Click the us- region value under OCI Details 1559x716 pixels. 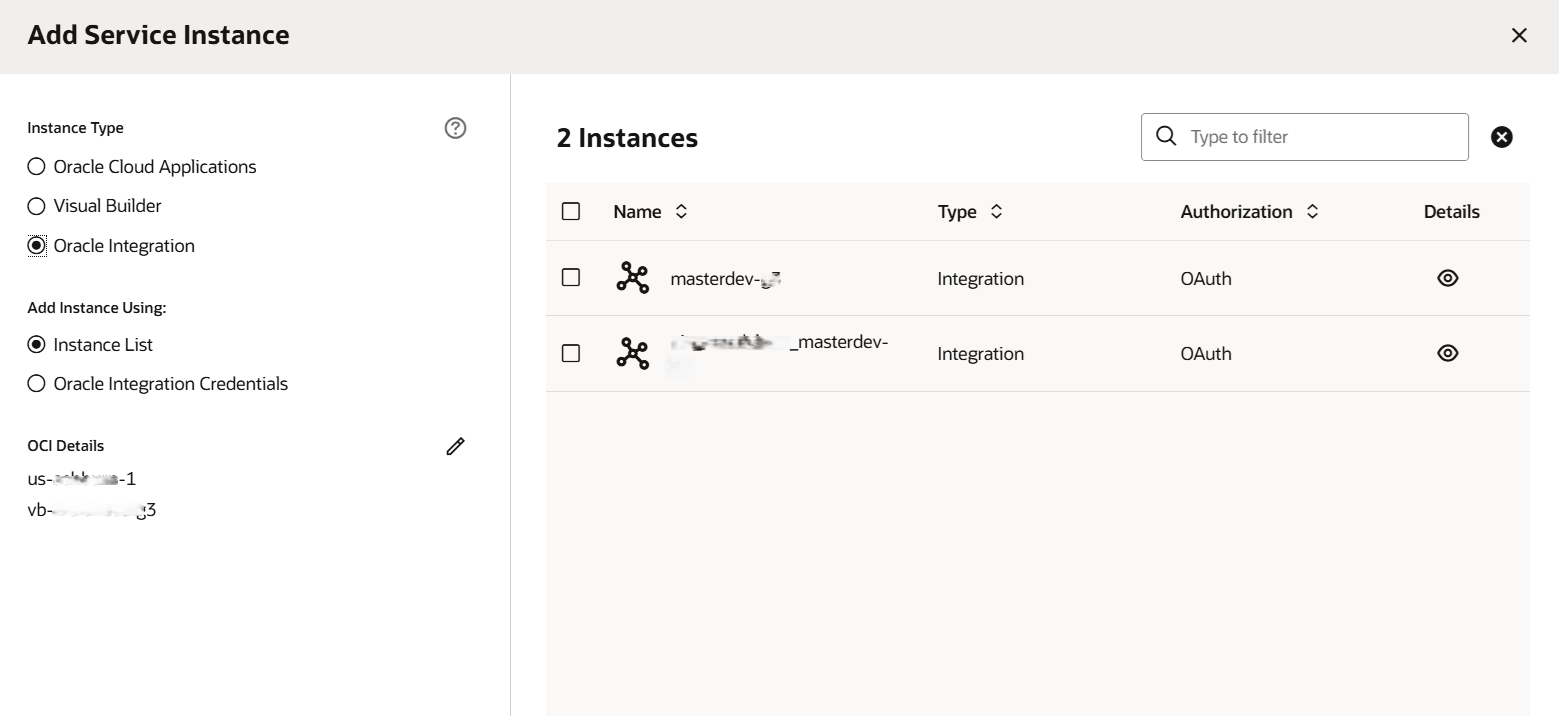[x=82, y=479]
